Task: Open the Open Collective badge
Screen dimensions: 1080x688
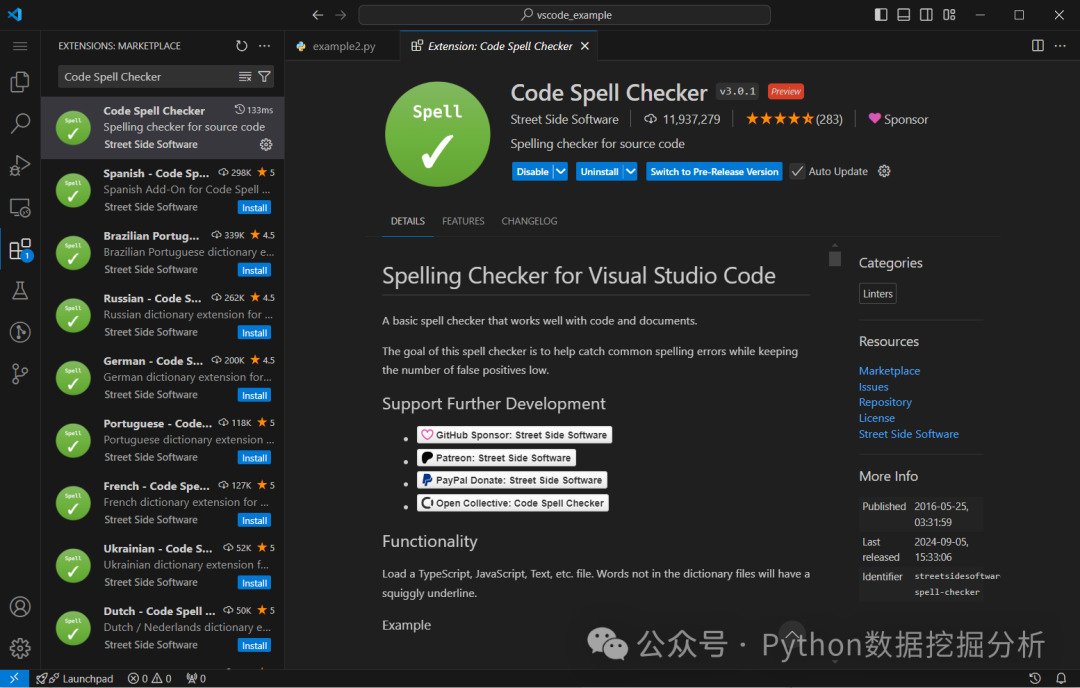Action: coord(512,503)
